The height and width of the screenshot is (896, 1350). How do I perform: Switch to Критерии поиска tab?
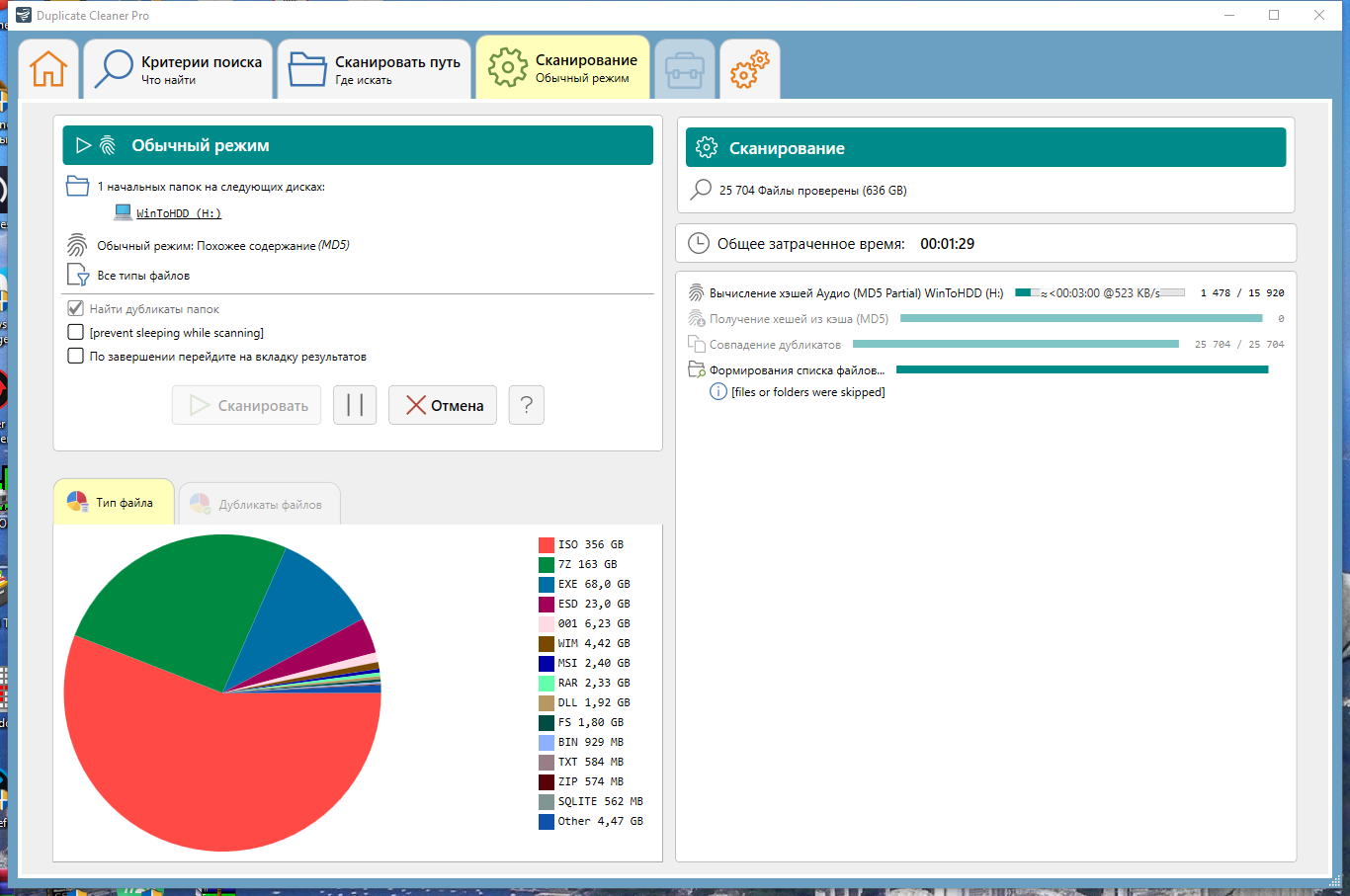pos(178,69)
